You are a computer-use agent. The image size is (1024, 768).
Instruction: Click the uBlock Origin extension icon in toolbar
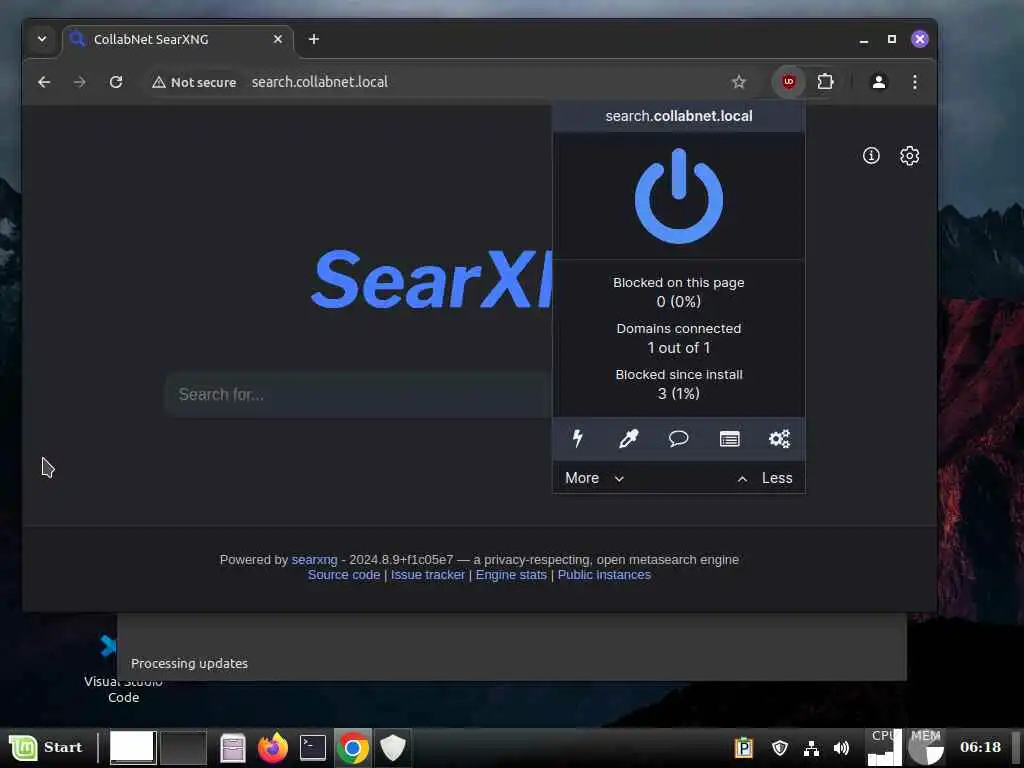pyautogui.click(x=789, y=82)
